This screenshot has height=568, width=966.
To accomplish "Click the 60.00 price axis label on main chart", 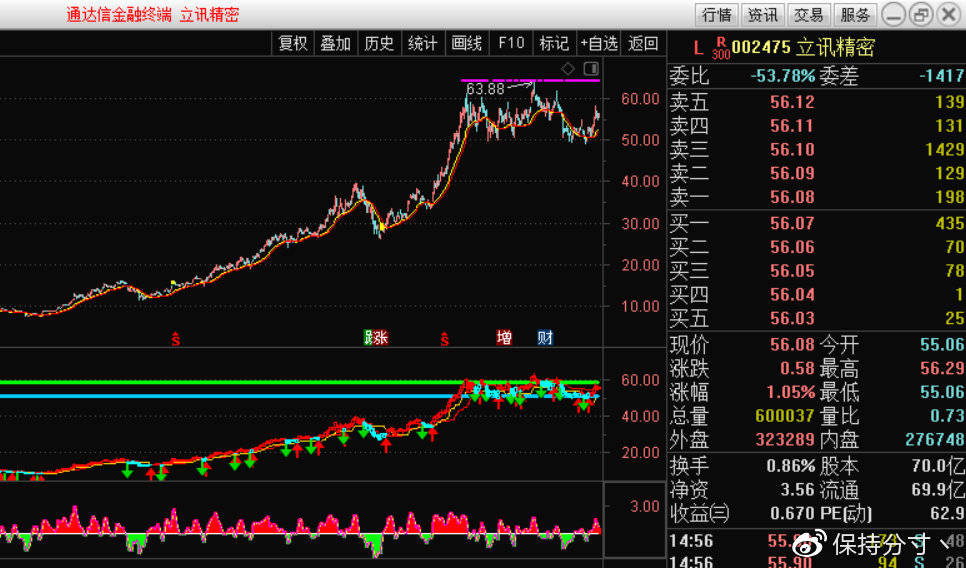I will click(x=641, y=99).
